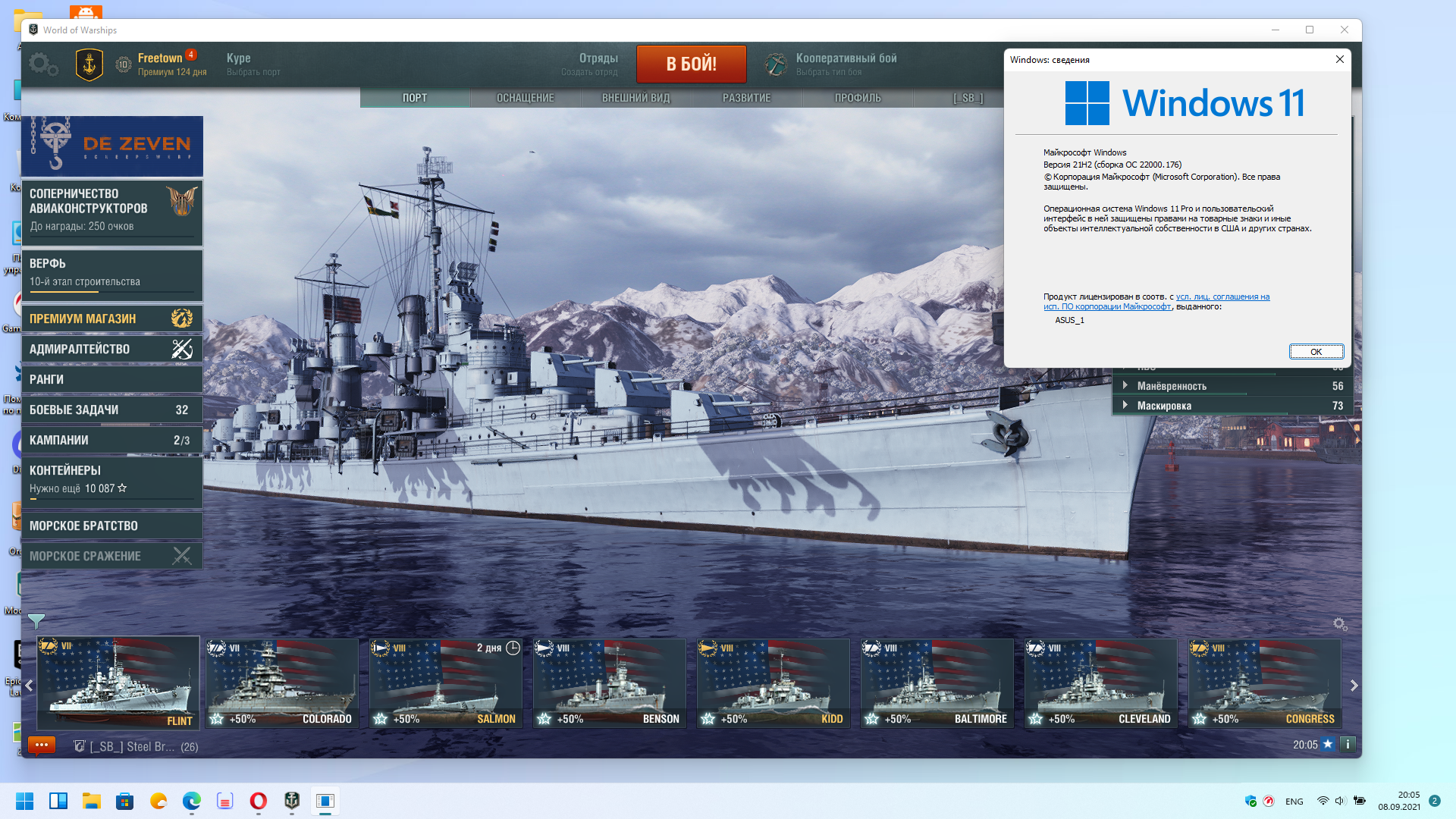Image resolution: width=1456 pixels, height=819 pixels.
Task: Click OK in Windows info dialog
Action: [x=1316, y=351]
